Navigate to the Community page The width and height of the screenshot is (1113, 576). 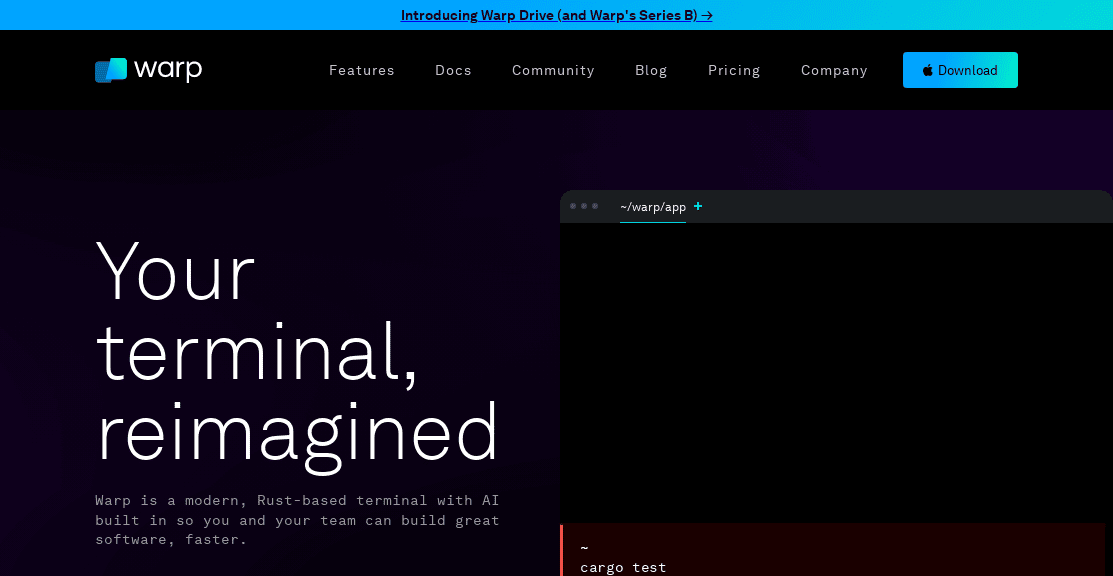click(x=553, y=70)
